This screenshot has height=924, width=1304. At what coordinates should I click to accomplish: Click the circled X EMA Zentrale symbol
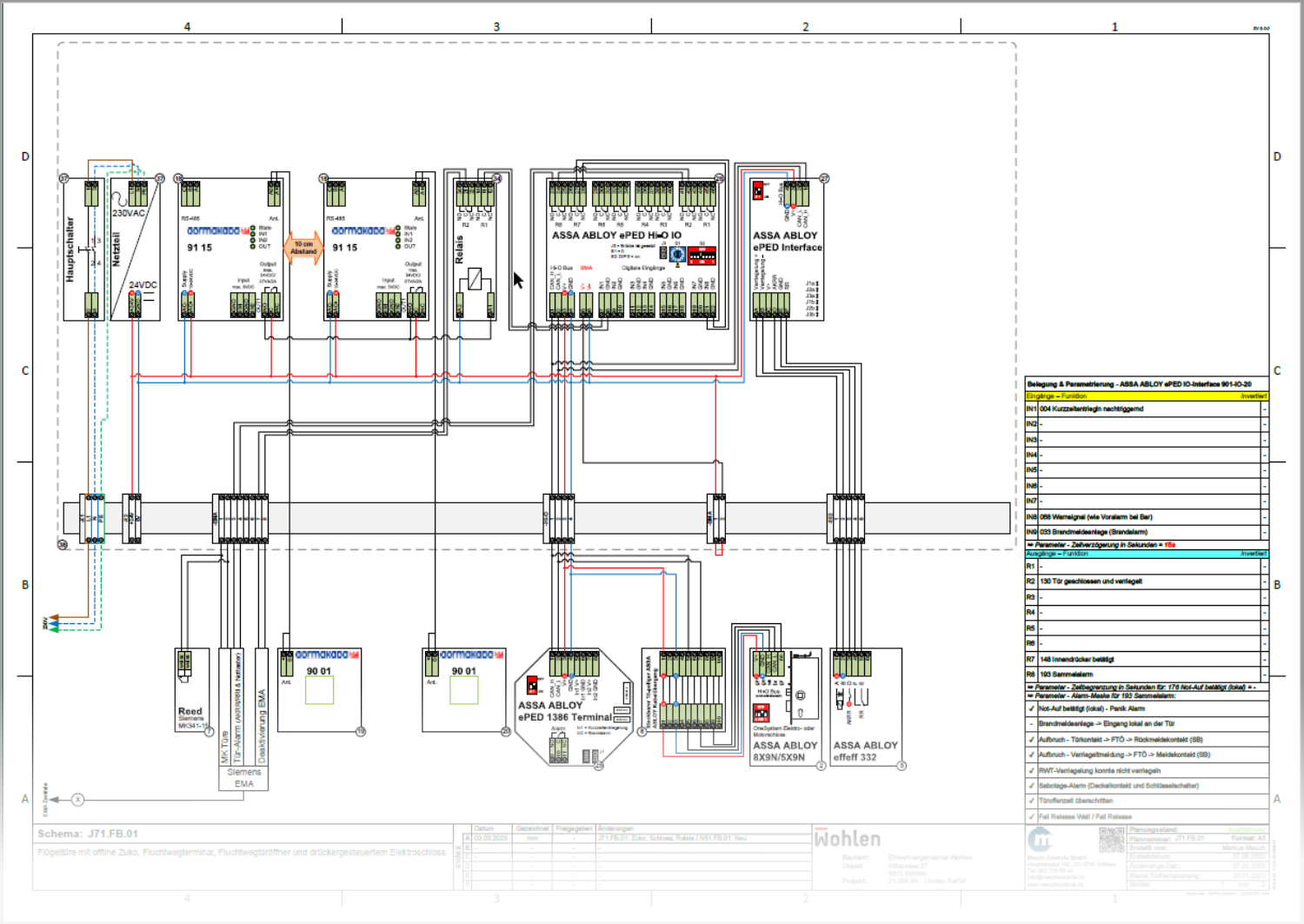coord(77,800)
